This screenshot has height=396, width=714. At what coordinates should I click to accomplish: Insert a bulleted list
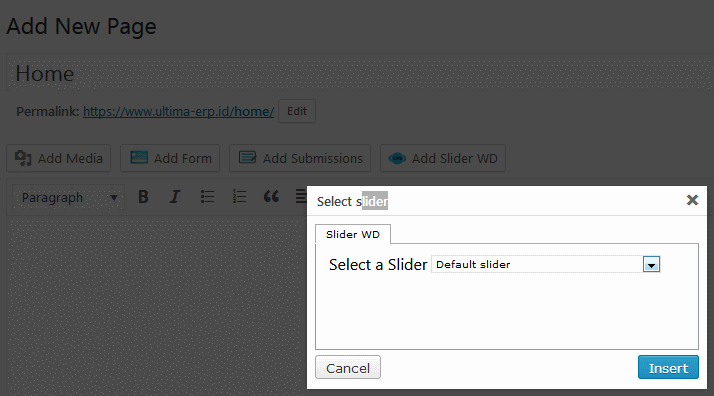(x=207, y=197)
